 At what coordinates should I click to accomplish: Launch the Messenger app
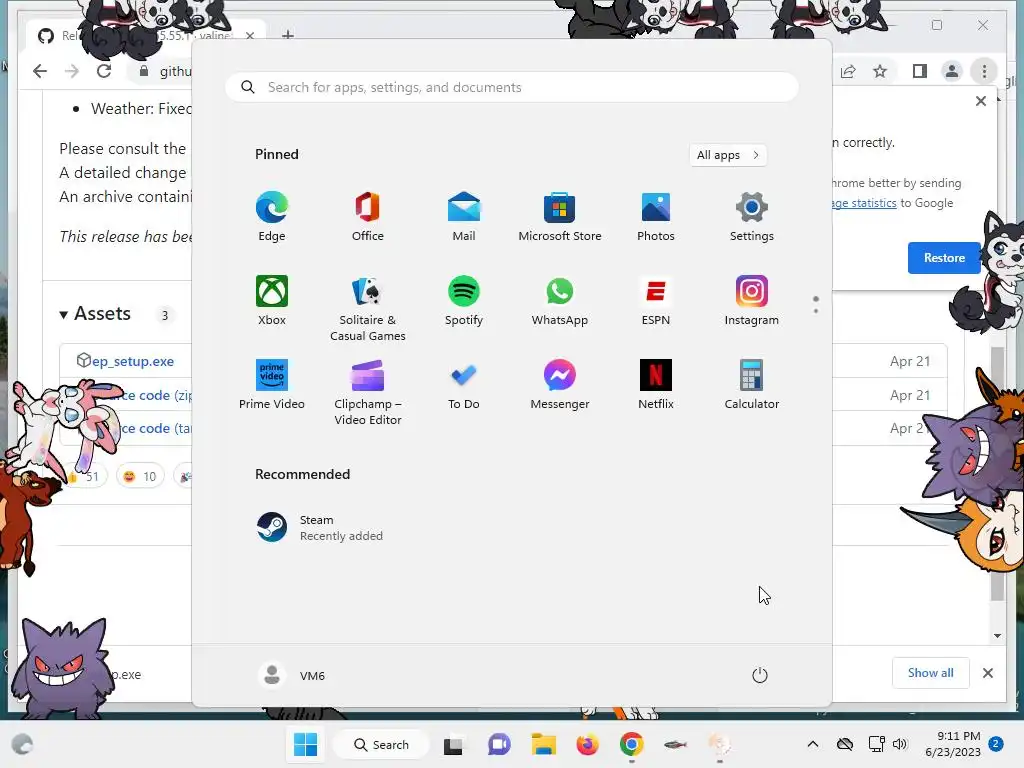(560, 385)
